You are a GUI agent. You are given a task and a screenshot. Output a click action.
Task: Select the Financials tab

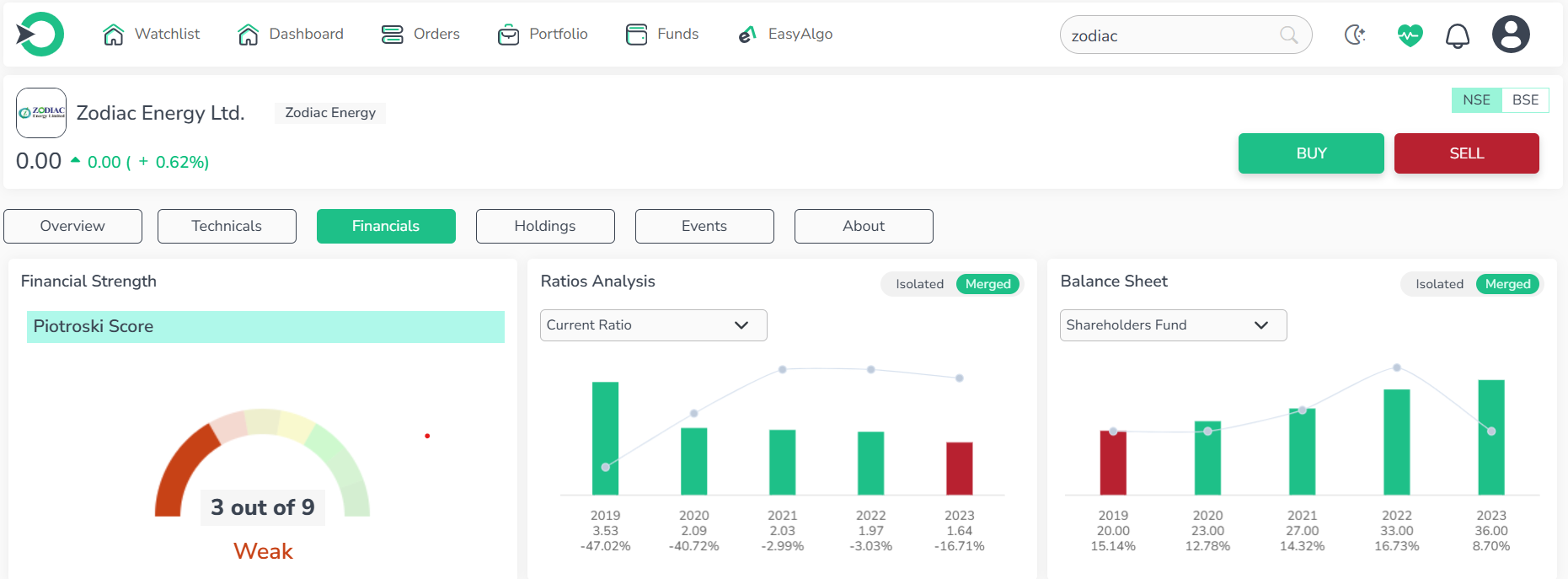[x=386, y=226]
